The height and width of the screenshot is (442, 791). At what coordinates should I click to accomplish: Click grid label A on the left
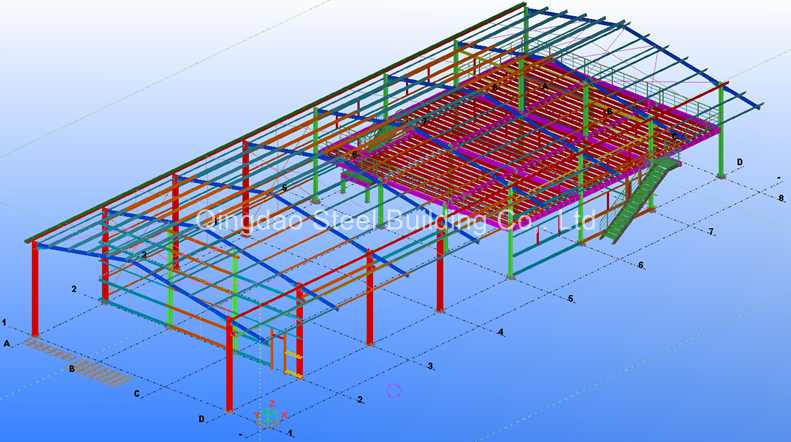tap(7, 343)
